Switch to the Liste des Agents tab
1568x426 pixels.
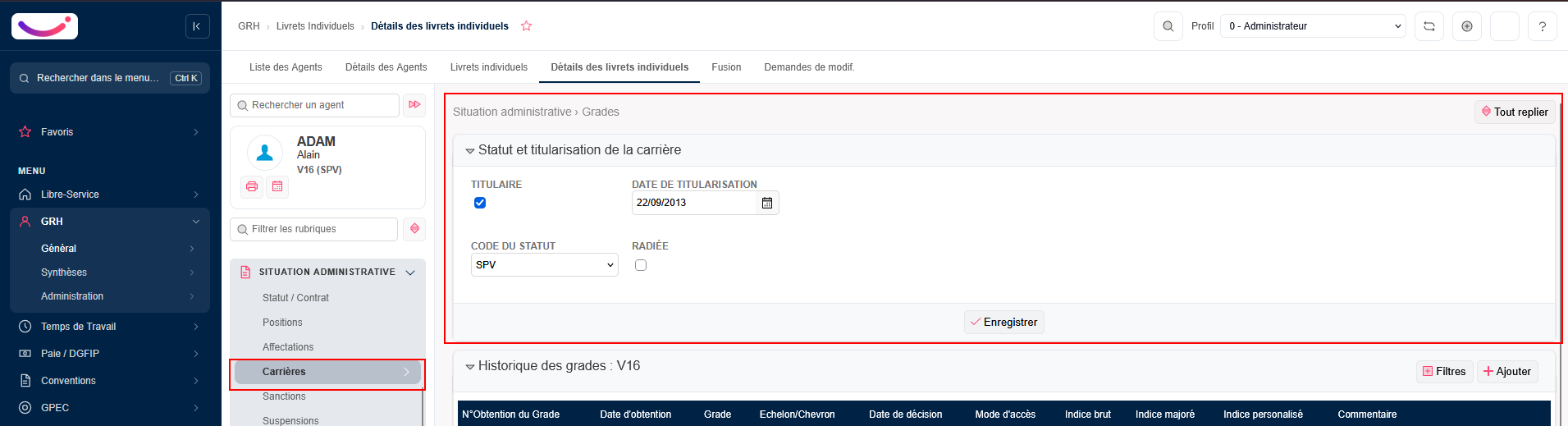286,67
